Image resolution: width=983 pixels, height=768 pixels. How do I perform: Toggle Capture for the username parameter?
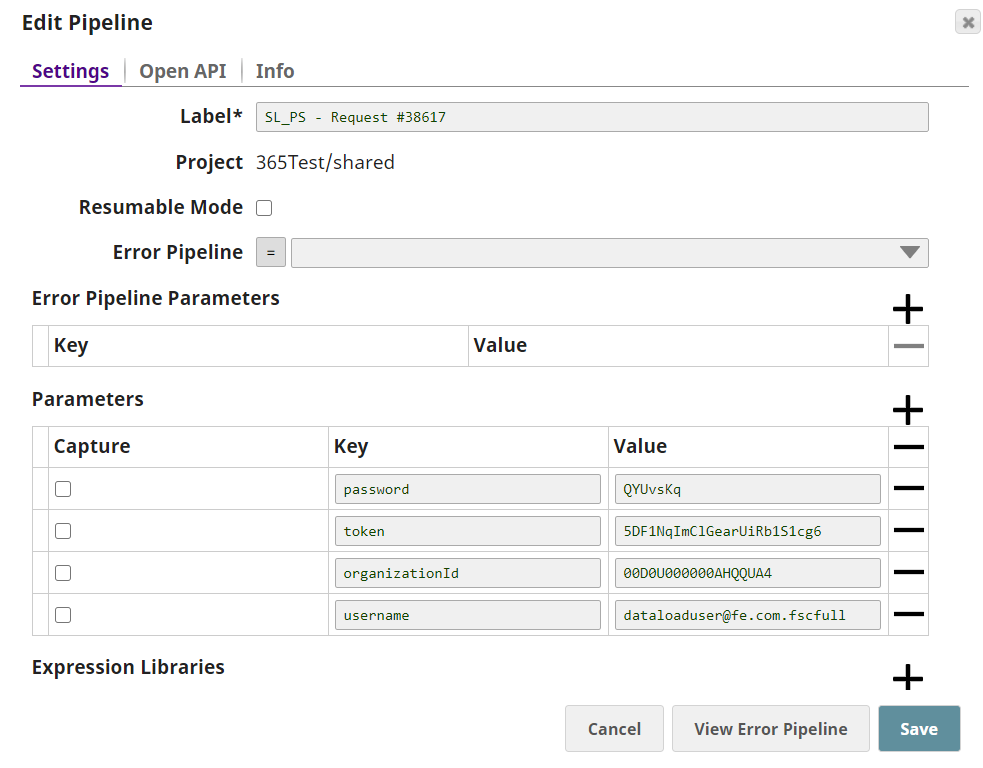pyautogui.click(x=63, y=615)
